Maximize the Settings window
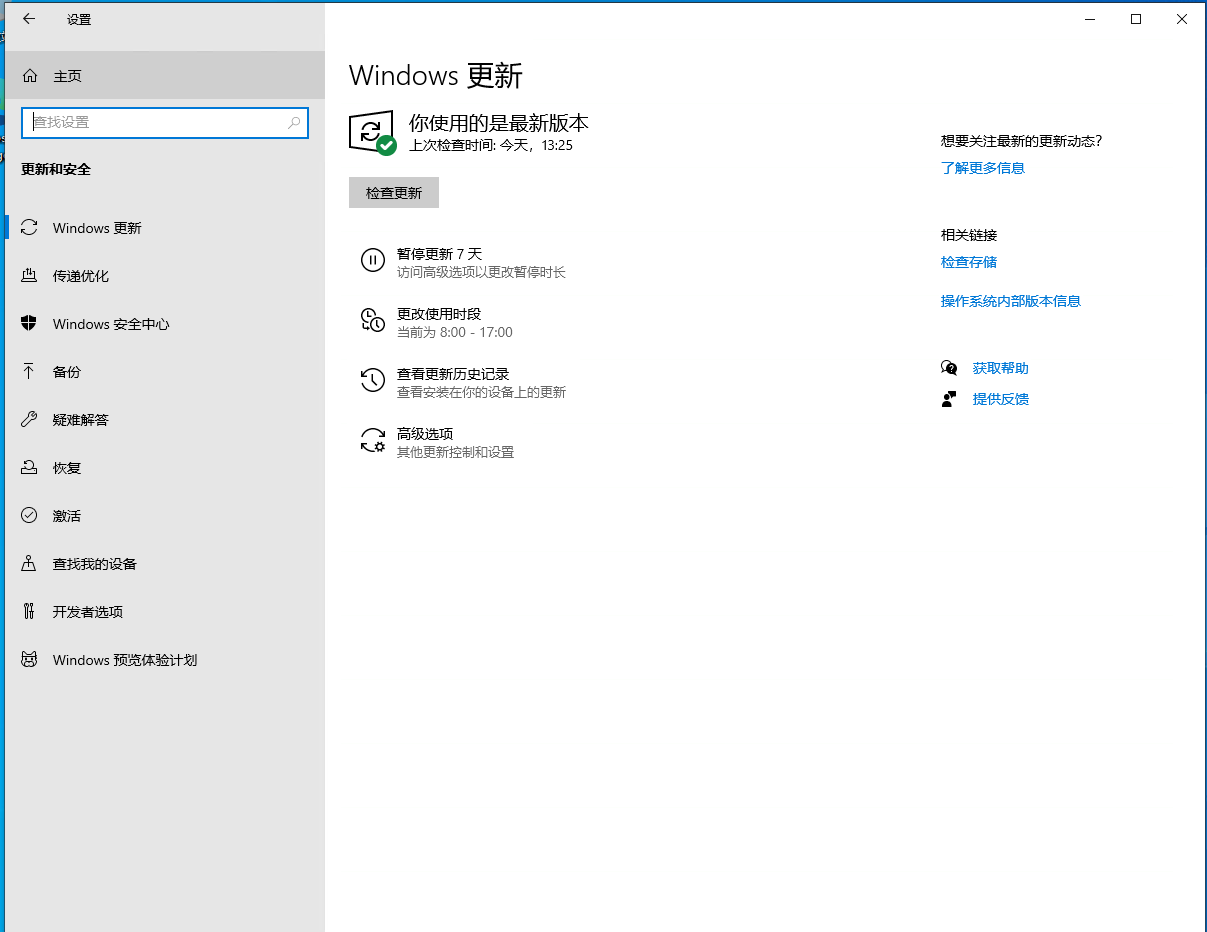1207x932 pixels. [x=1136, y=19]
